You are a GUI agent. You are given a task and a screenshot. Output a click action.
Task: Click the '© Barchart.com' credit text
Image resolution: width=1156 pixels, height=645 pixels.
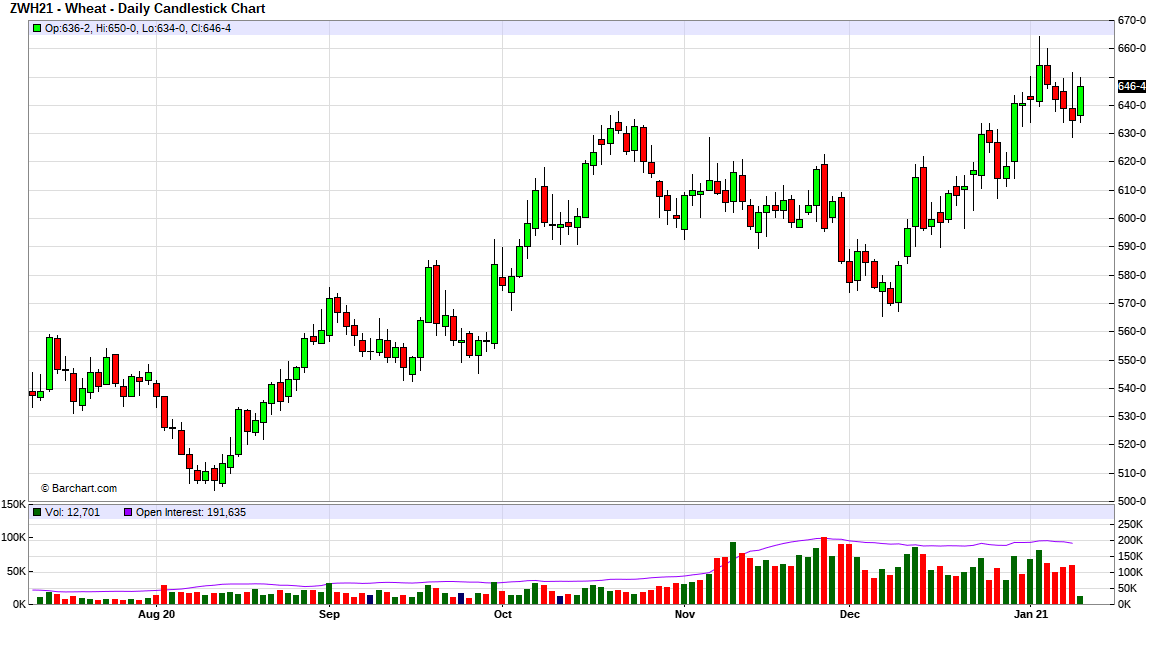[x=79, y=488]
